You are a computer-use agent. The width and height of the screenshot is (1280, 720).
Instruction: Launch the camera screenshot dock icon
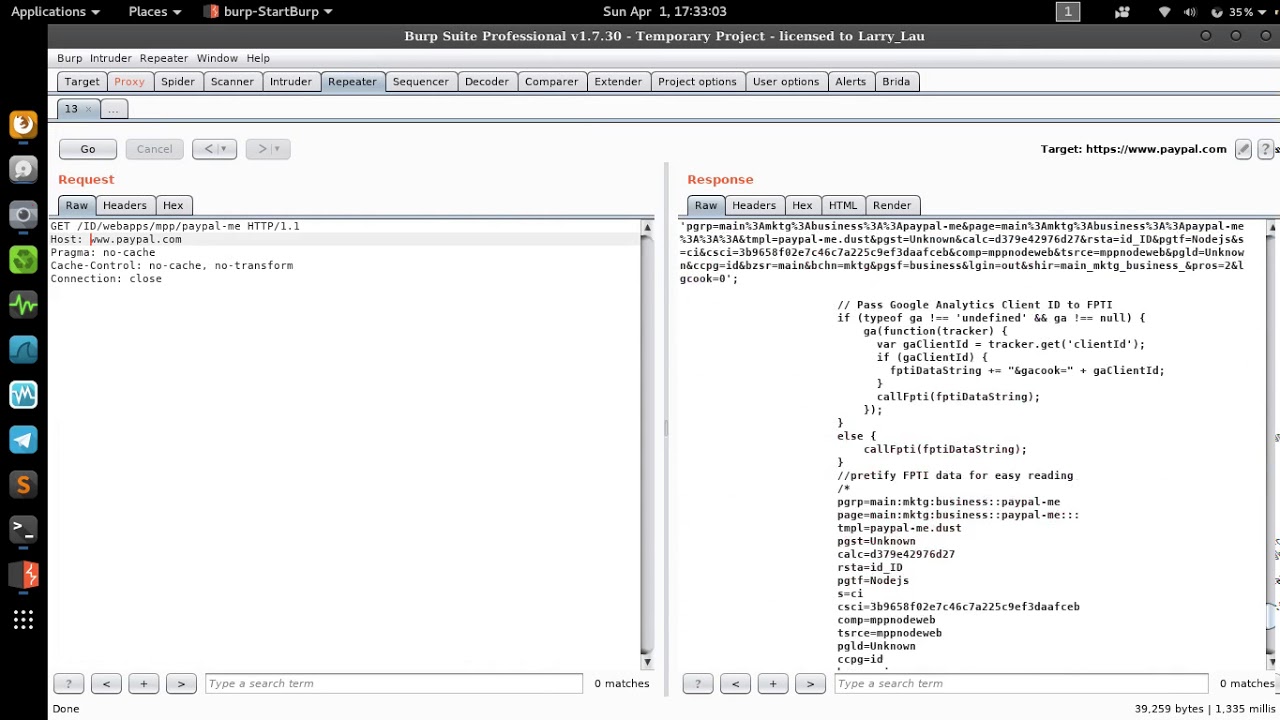point(23,214)
